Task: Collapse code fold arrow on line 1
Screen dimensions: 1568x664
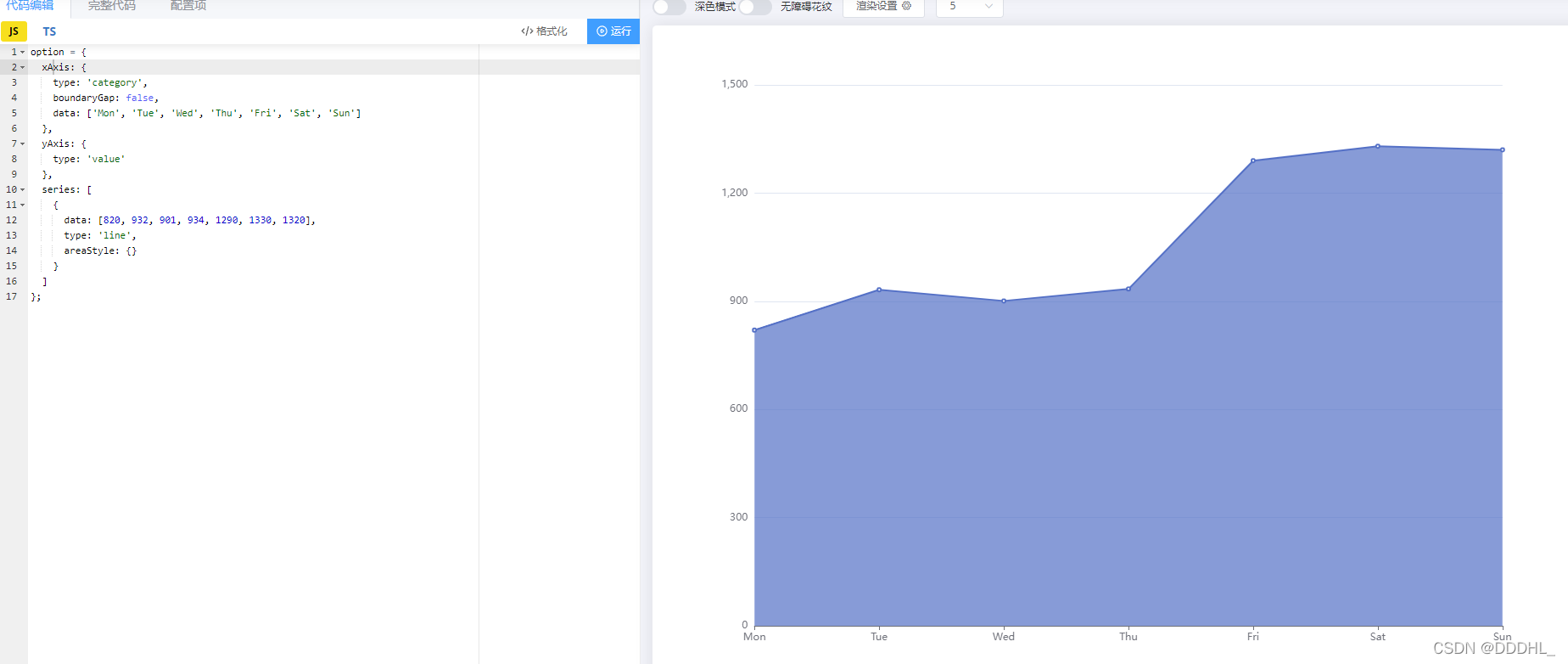Action: click(23, 52)
